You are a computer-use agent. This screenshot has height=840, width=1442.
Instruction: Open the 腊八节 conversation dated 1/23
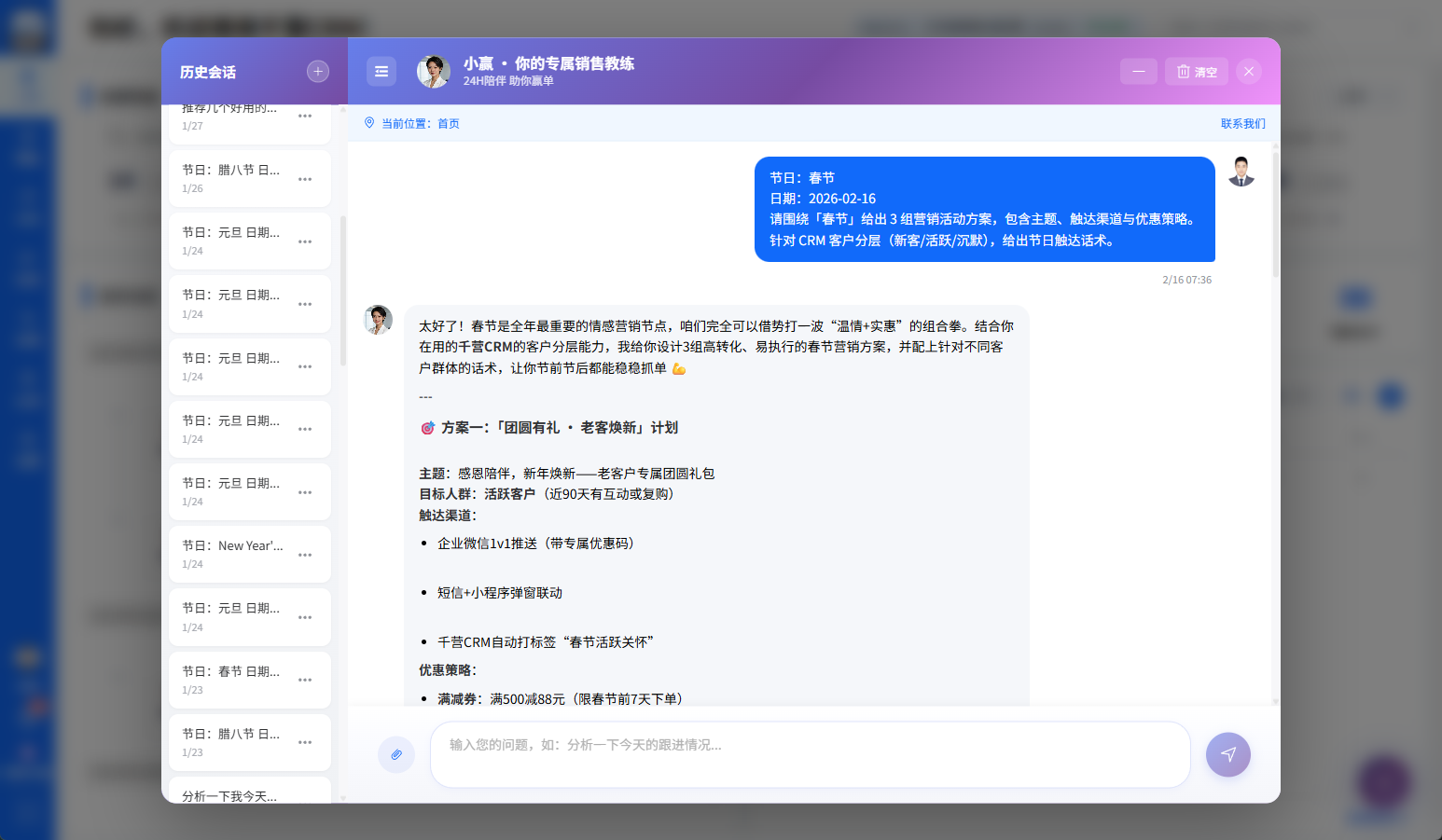point(231,741)
